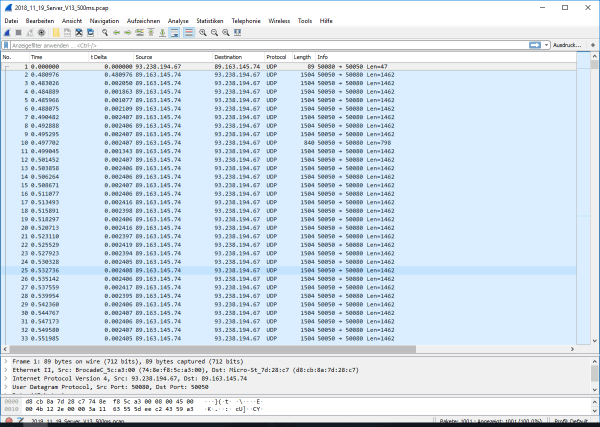This screenshot has width=600, height=427.
Task: Click the display filter input field
Action: click(270, 45)
